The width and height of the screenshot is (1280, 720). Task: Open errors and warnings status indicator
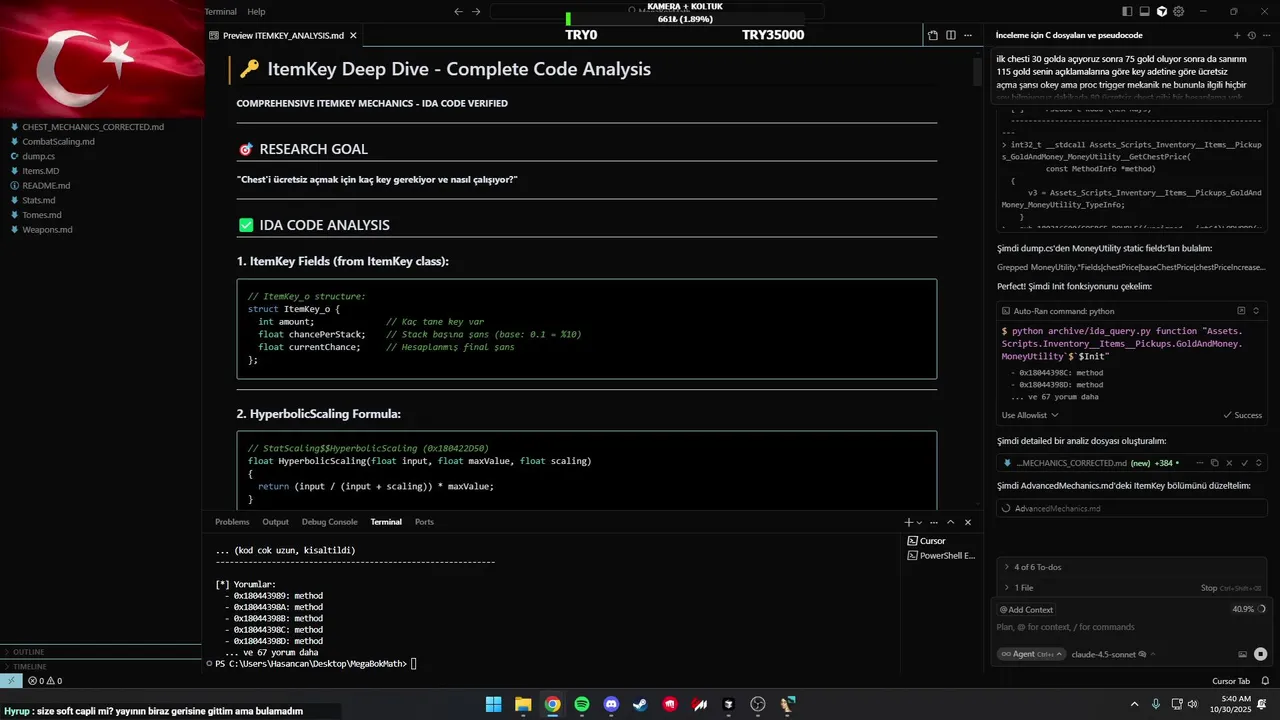45,681
